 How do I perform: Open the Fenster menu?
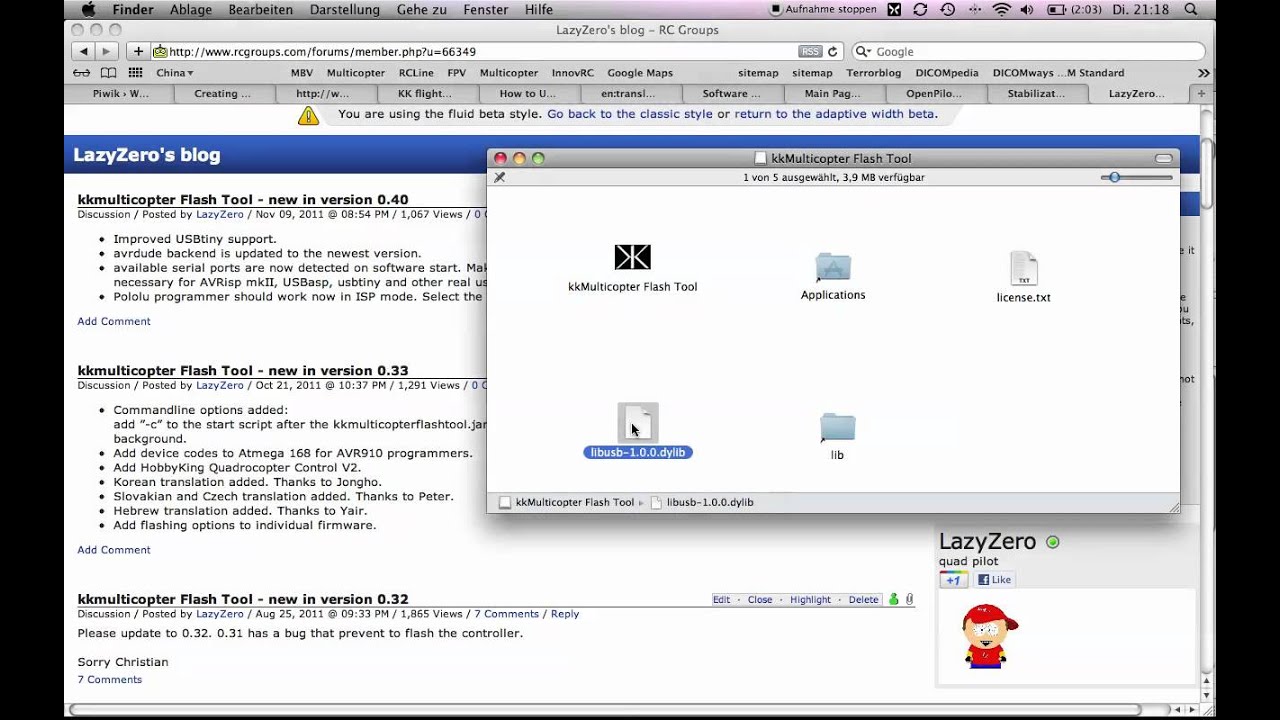[485, 9]
